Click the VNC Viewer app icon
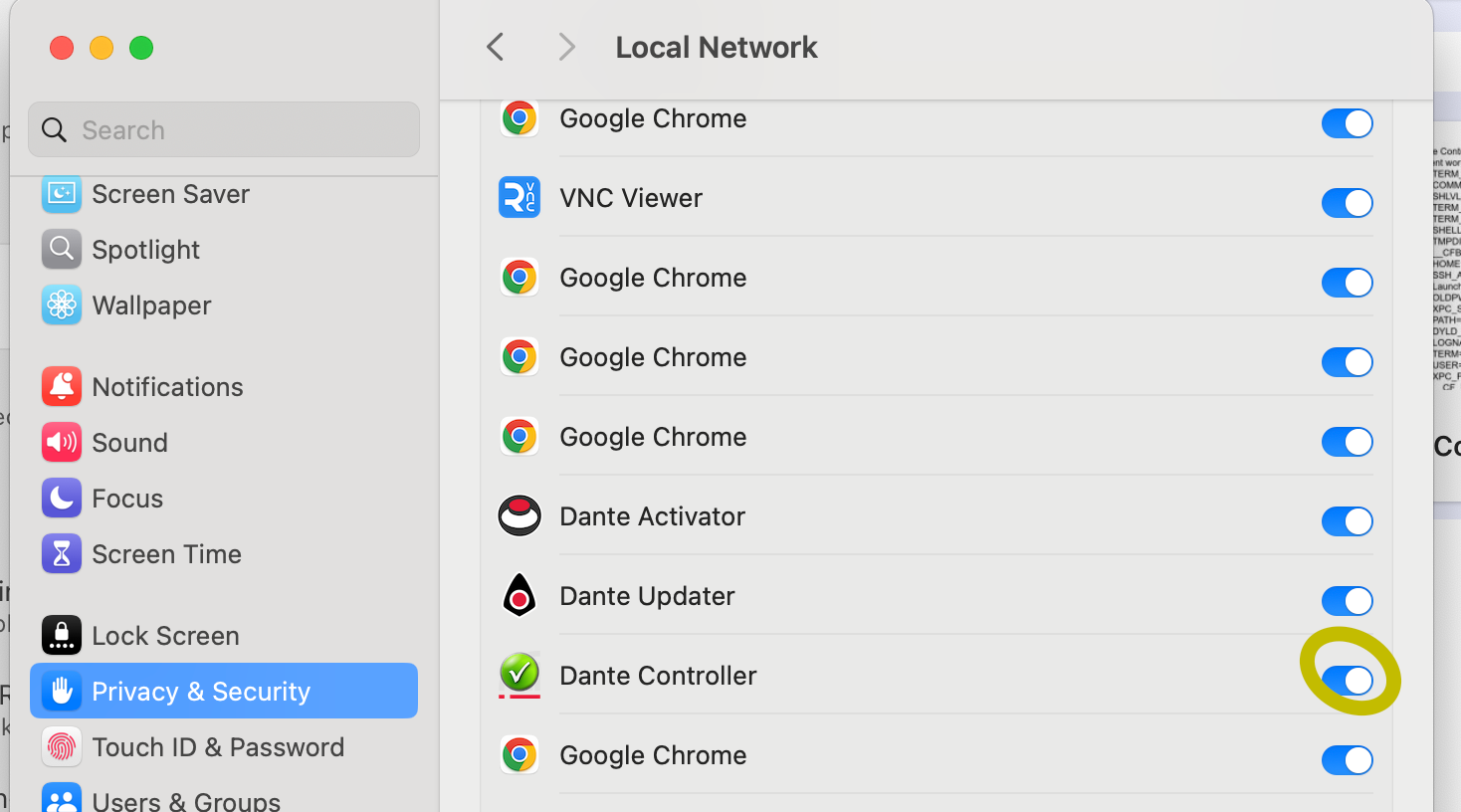This screenshot has width=1461, height=812. coord(520,197)
